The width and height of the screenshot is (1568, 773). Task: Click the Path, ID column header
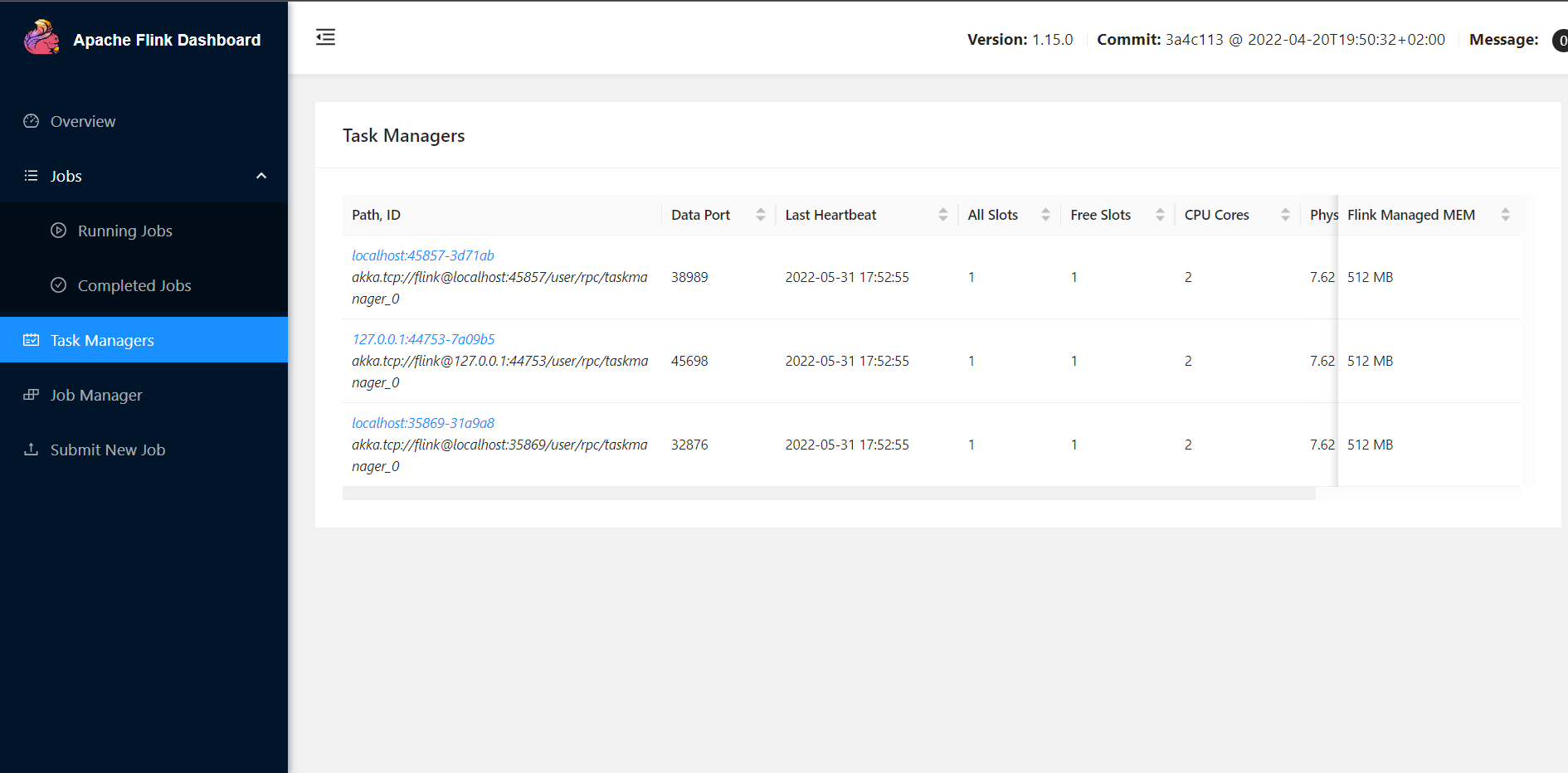pyautogui.click(x=502, y=215)
